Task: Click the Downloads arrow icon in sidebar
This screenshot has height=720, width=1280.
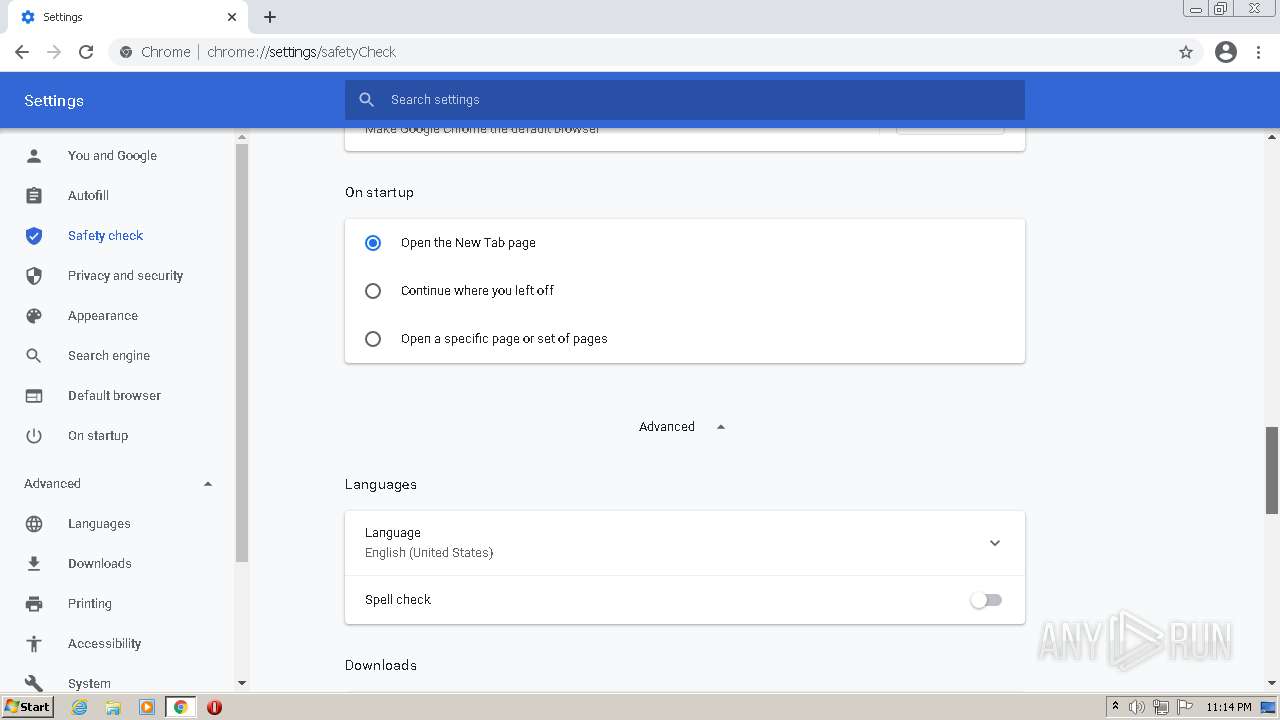Action: pos(34,563)
